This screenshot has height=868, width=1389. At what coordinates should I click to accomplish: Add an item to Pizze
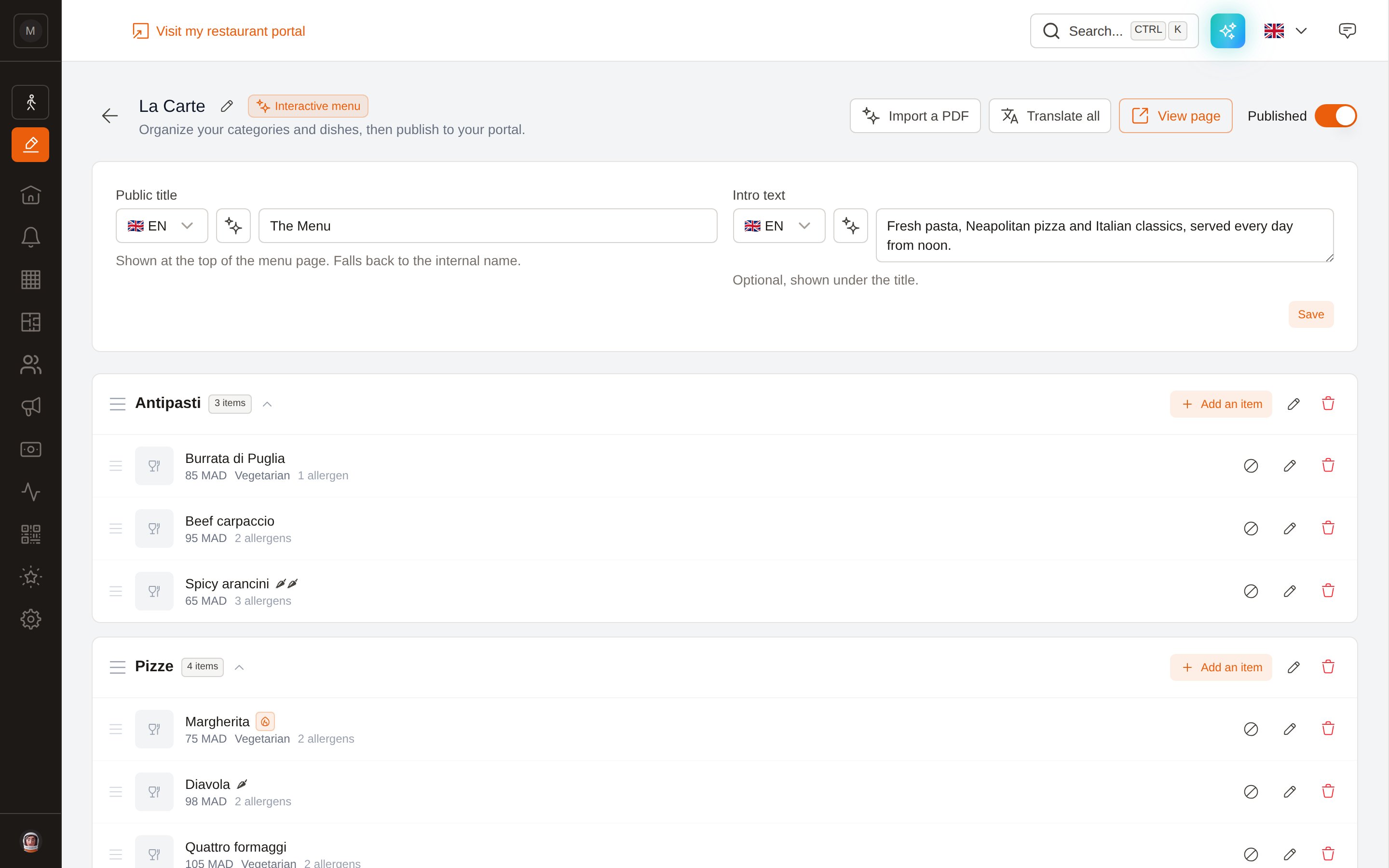click(x=1221, y=667)
